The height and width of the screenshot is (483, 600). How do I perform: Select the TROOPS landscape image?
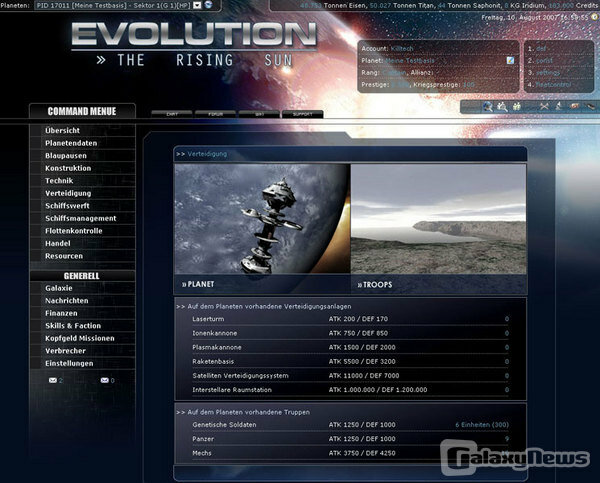pyautogui.click(x=439, y=219)
